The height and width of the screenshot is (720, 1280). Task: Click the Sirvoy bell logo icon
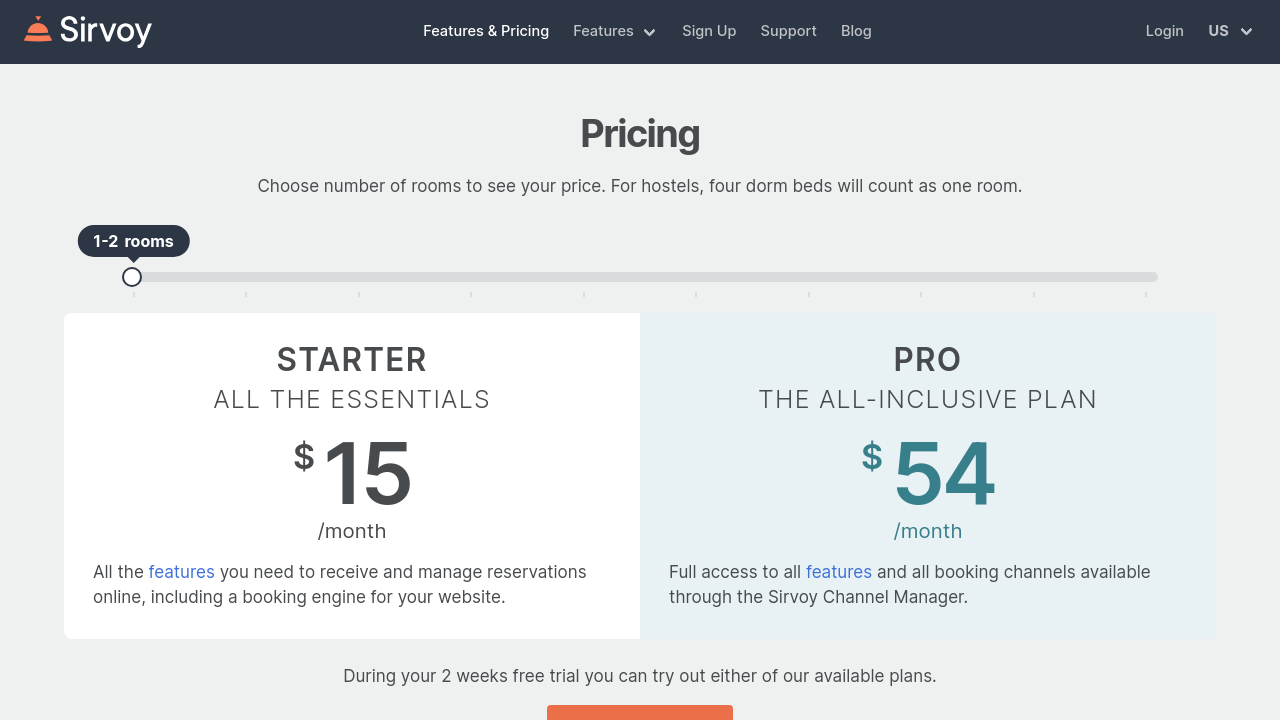click(x=37, y=30)
